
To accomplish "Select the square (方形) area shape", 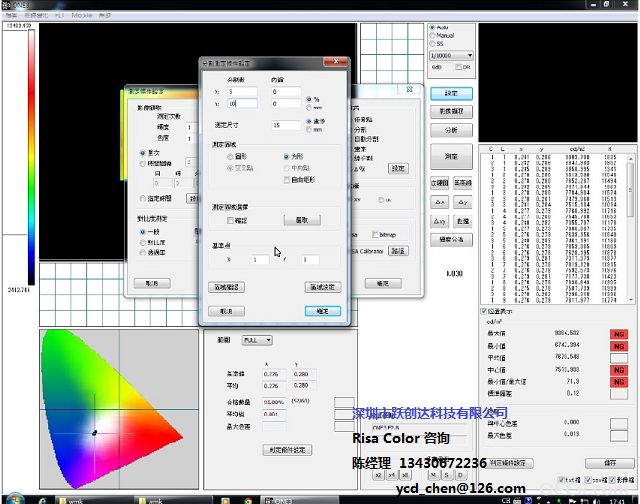I will [286, 157].
